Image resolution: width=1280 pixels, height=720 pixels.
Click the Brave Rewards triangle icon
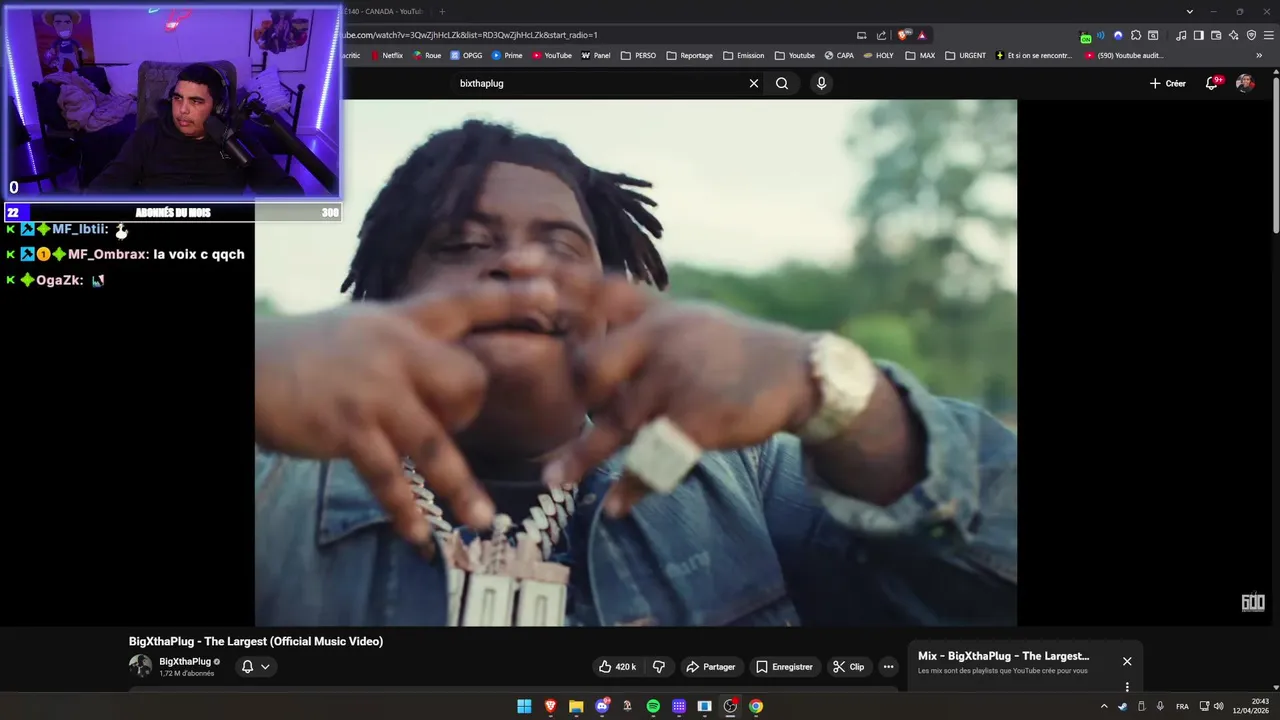pyautogui.click(x=922, y=35)
